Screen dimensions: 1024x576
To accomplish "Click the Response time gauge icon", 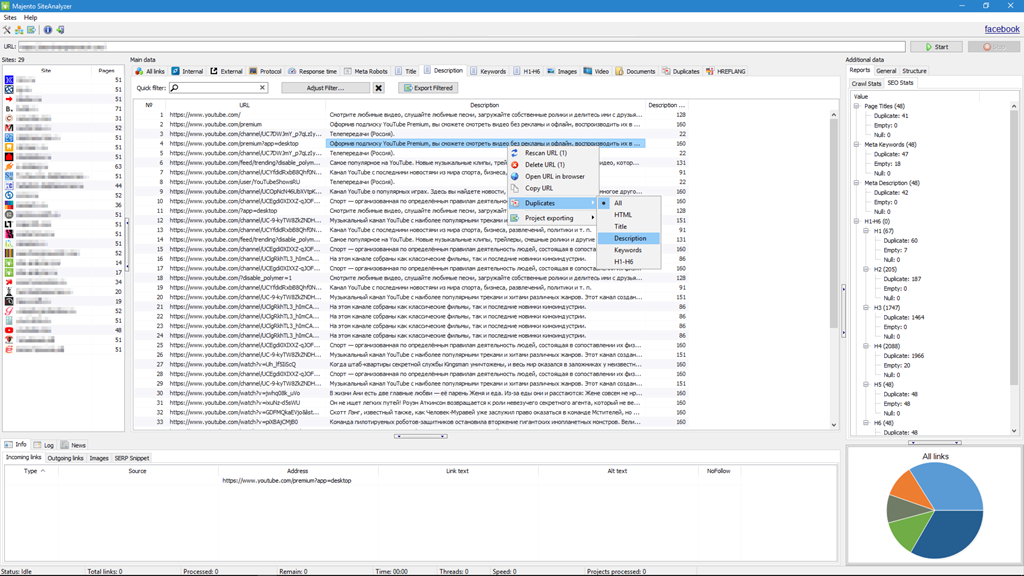I will [292, 71].
